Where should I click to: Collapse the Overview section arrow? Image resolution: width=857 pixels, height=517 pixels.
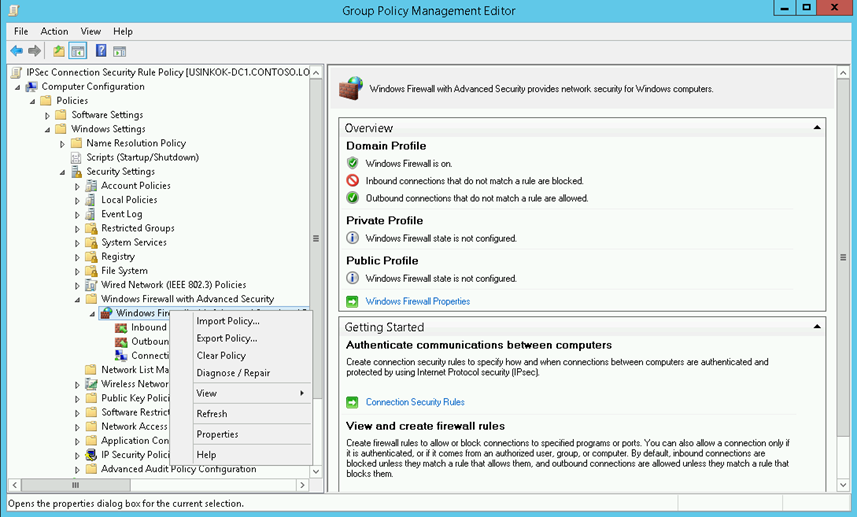tap(817, 127)
